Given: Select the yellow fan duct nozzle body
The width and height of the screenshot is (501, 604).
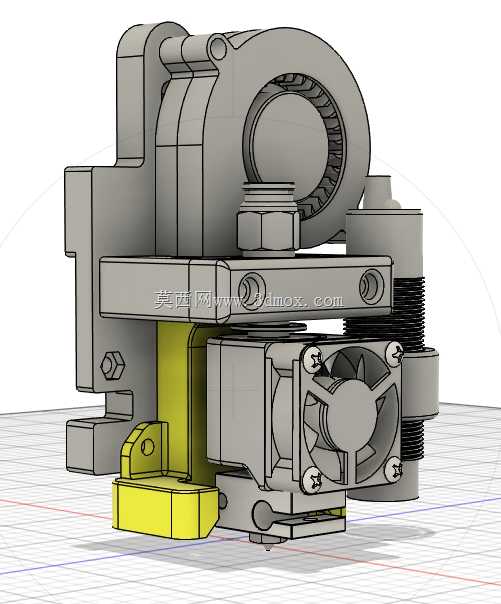Looking at the screenshot, I should [165, 507].
